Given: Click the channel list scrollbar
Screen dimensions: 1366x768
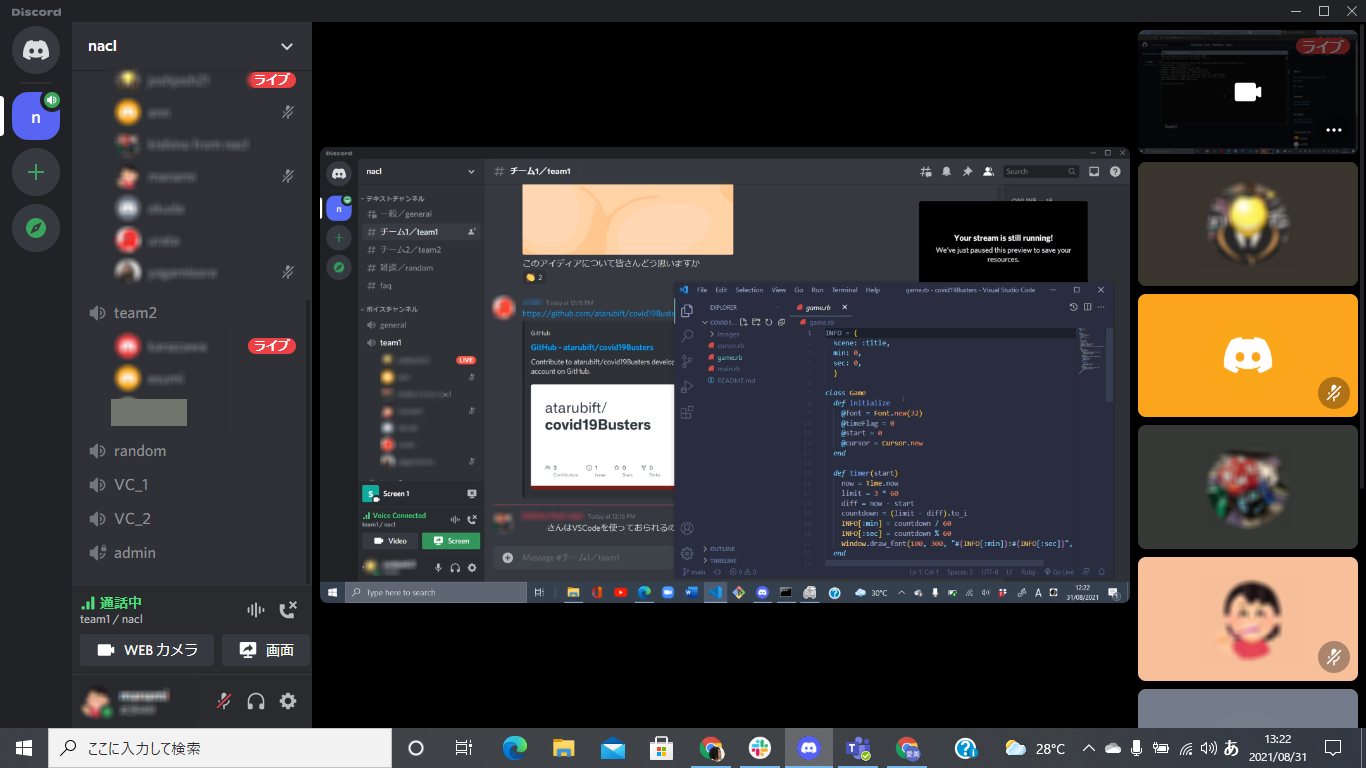Looking at the screenshot, I should tap(307, 400).
